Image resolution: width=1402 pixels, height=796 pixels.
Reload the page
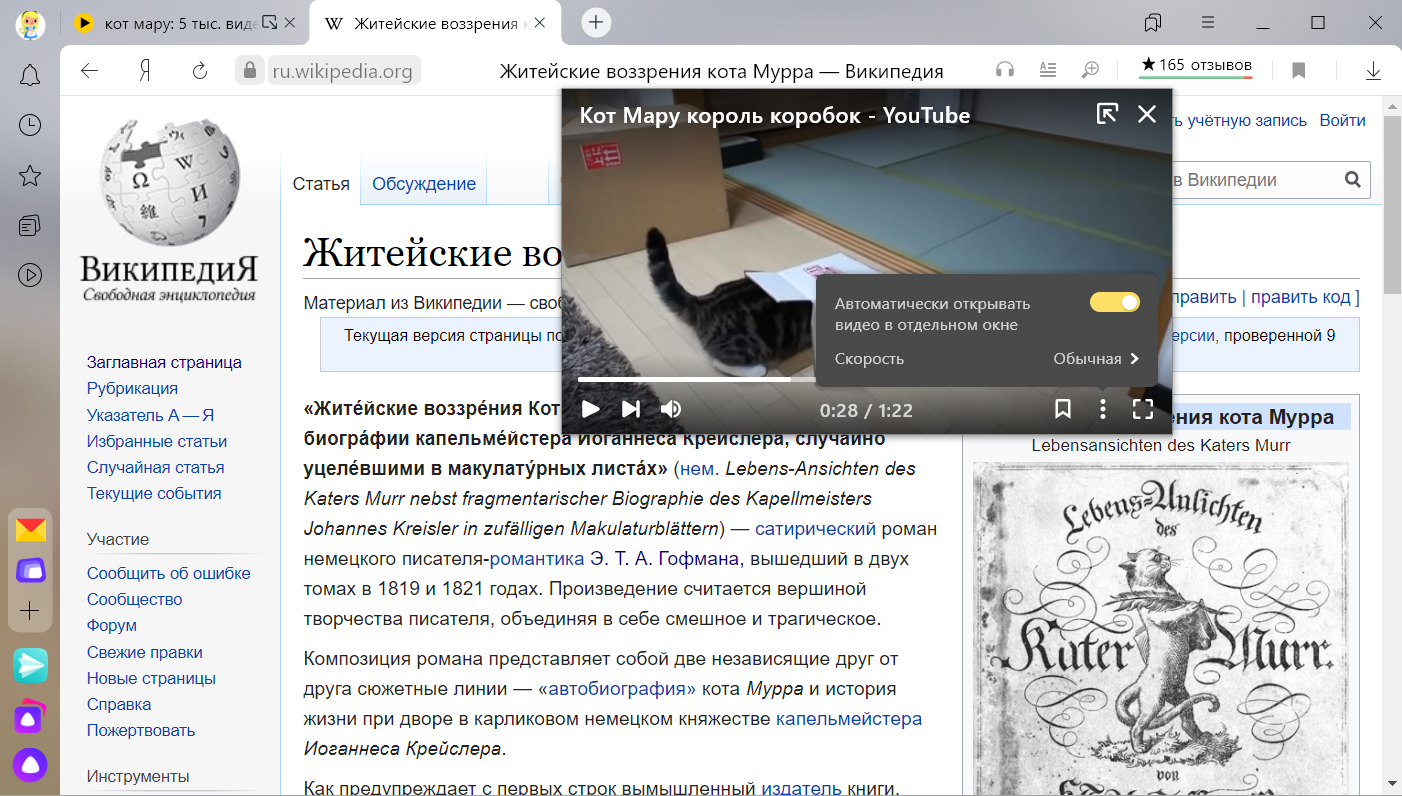199,70
